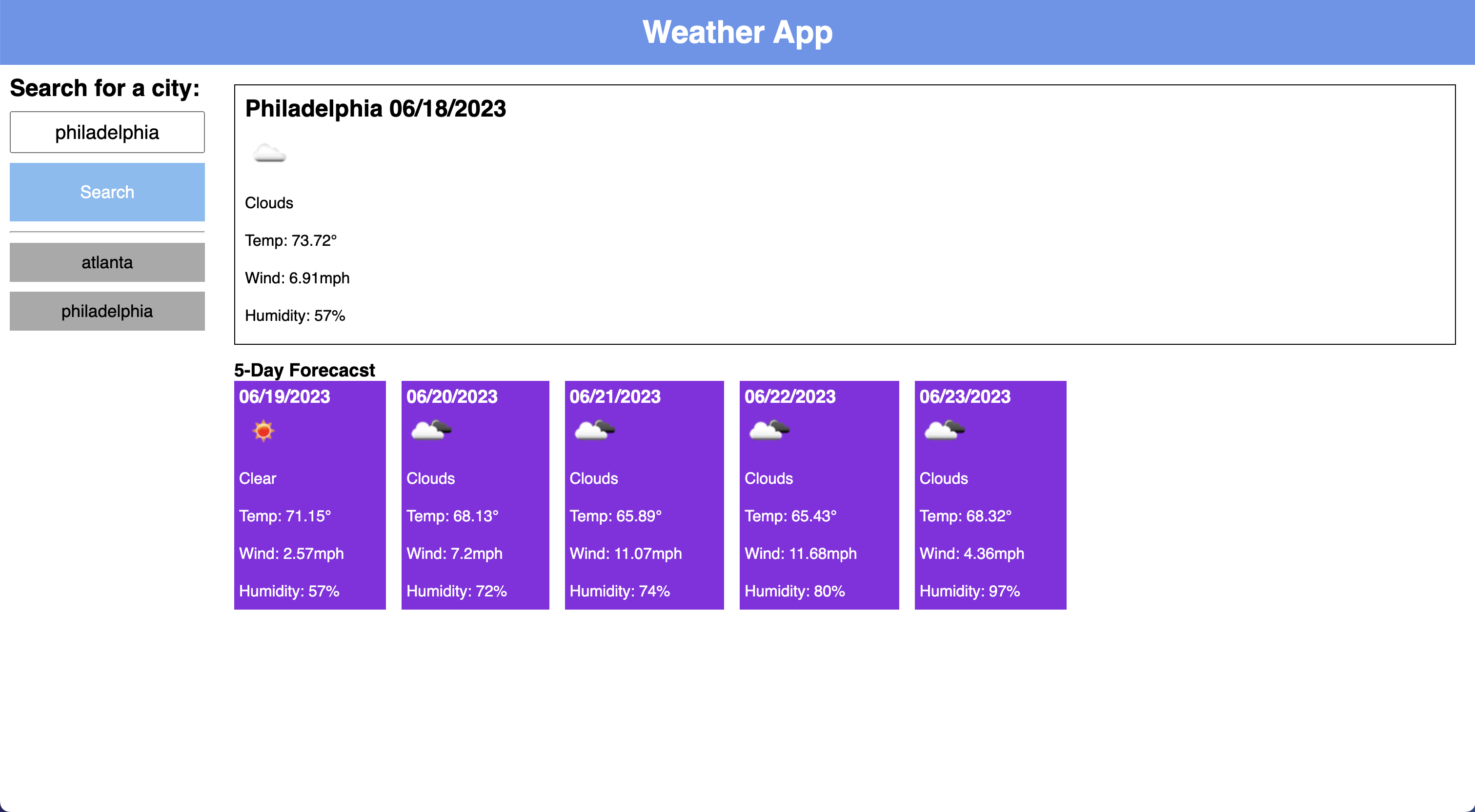Click the 06/23/2023 forecast date
1475x812 pixels.
(x=965, y=396)
